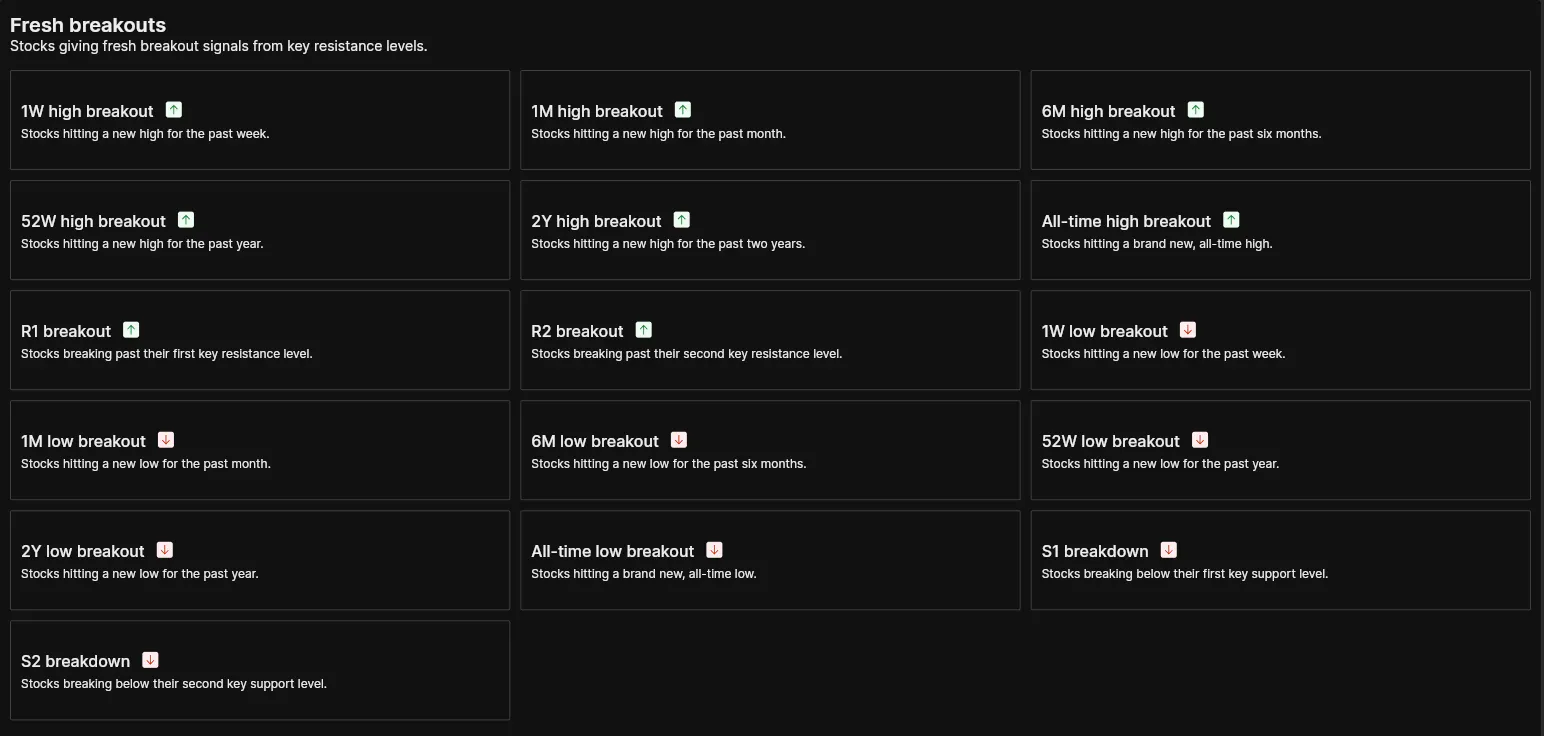Select the R2 breakout title
This screenshot has height=736, width=1544.
click(577, 331)
